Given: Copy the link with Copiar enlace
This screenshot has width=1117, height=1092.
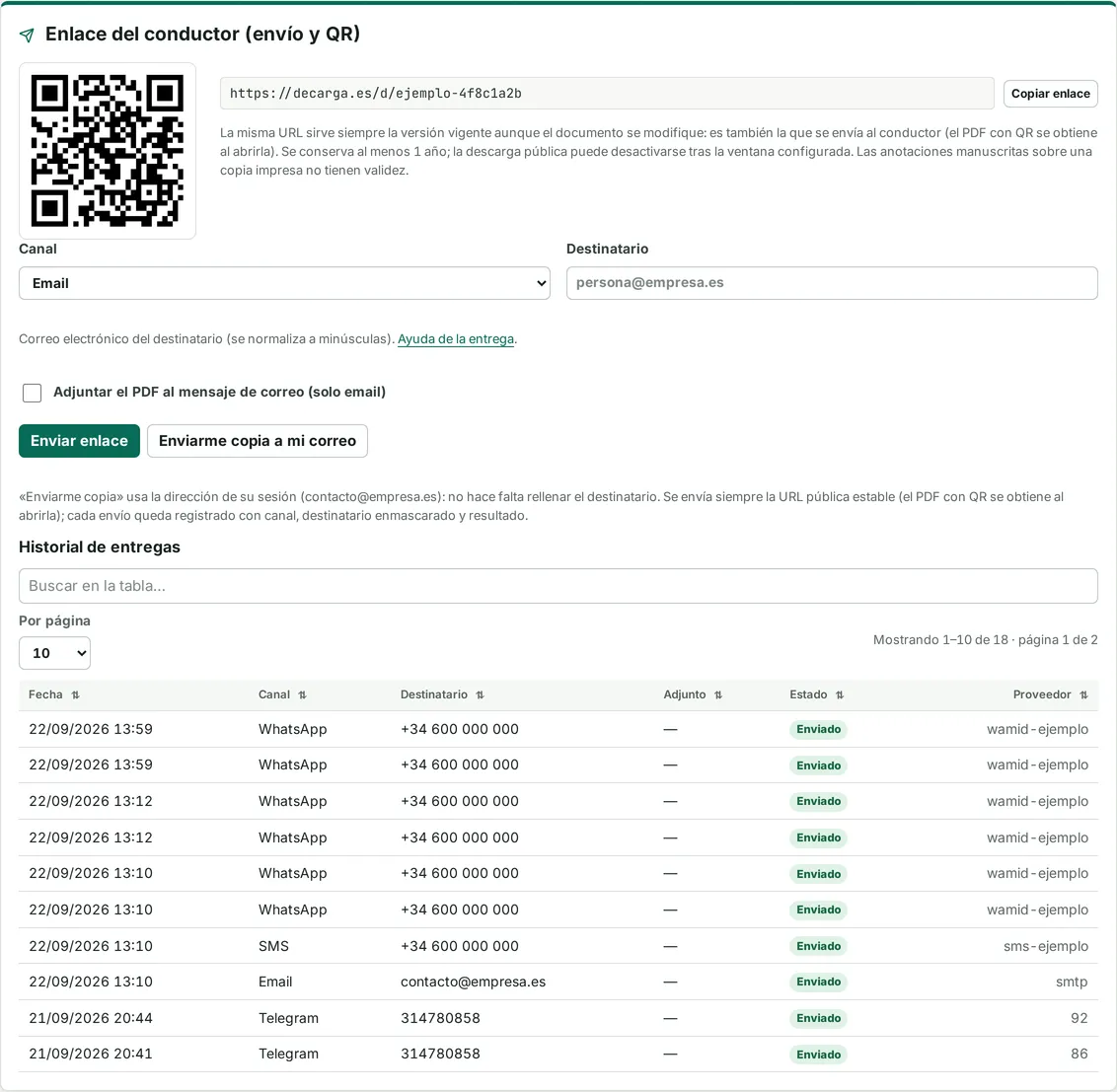Looking at the screenshot, I should pyautogui.click(x=1050, y=94).
